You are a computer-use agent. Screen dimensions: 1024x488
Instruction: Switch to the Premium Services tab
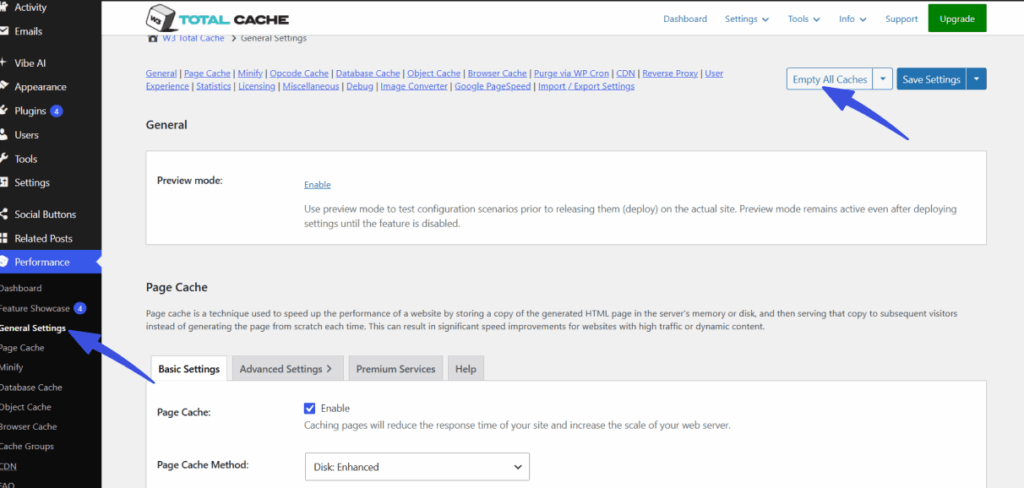point(396,368)
